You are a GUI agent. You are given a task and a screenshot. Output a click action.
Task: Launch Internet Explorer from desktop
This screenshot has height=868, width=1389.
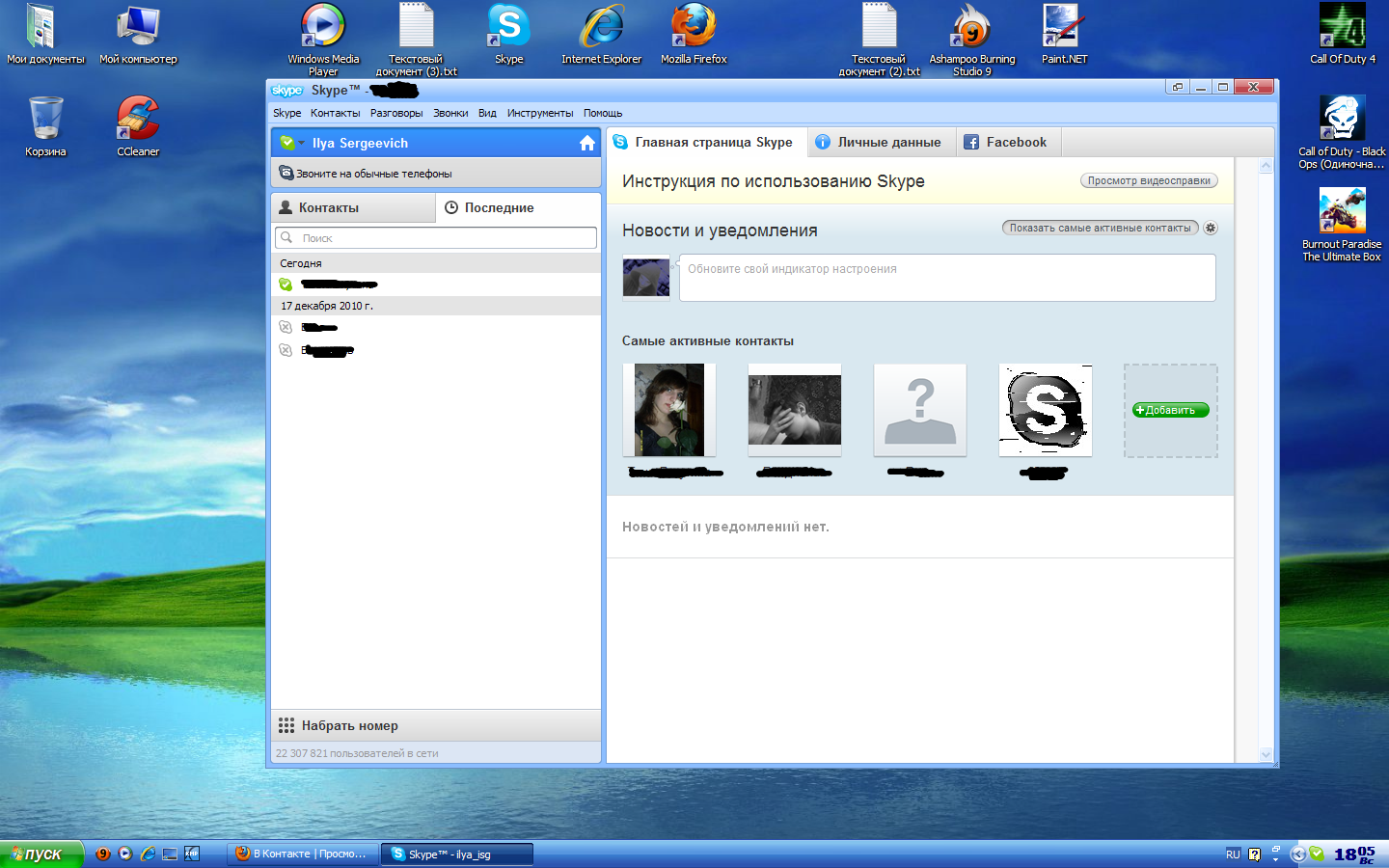click(x=601, y=34)
